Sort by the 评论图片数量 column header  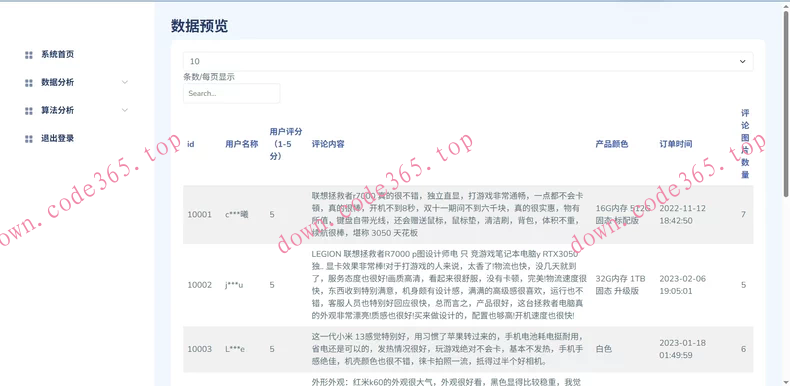[x=745, y=144]
